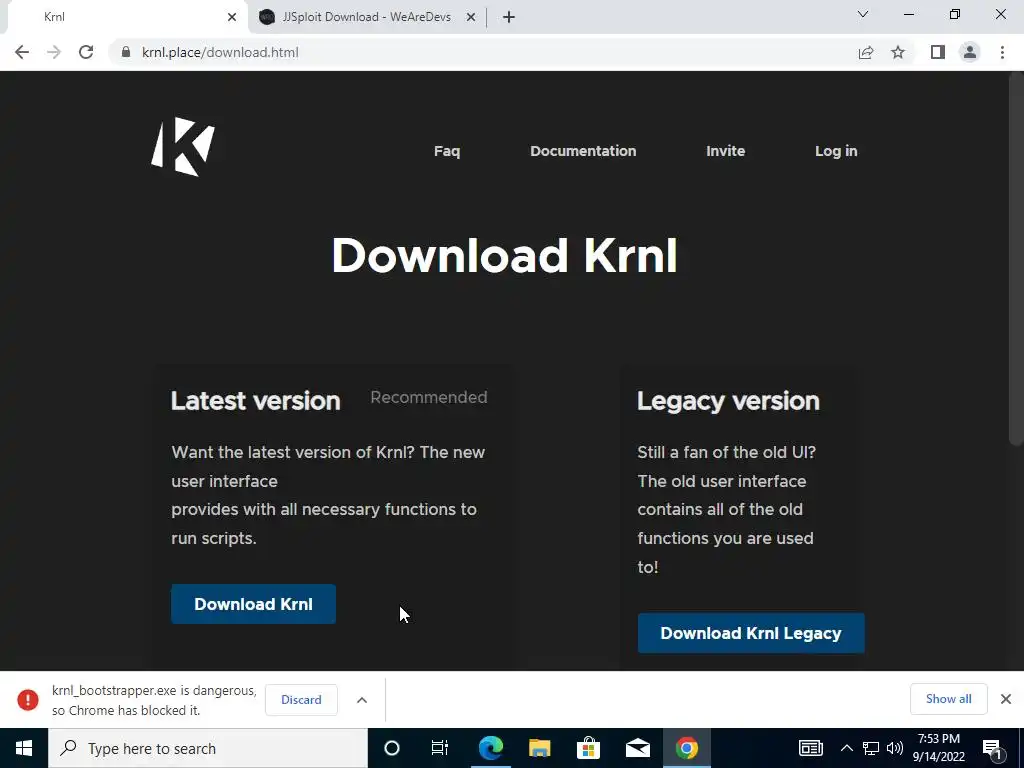Viewport: 1024px width, 768px height.
Task: Click the krnl_bootstrapper.exe is dangerous message
Action: tap(154, 700)
